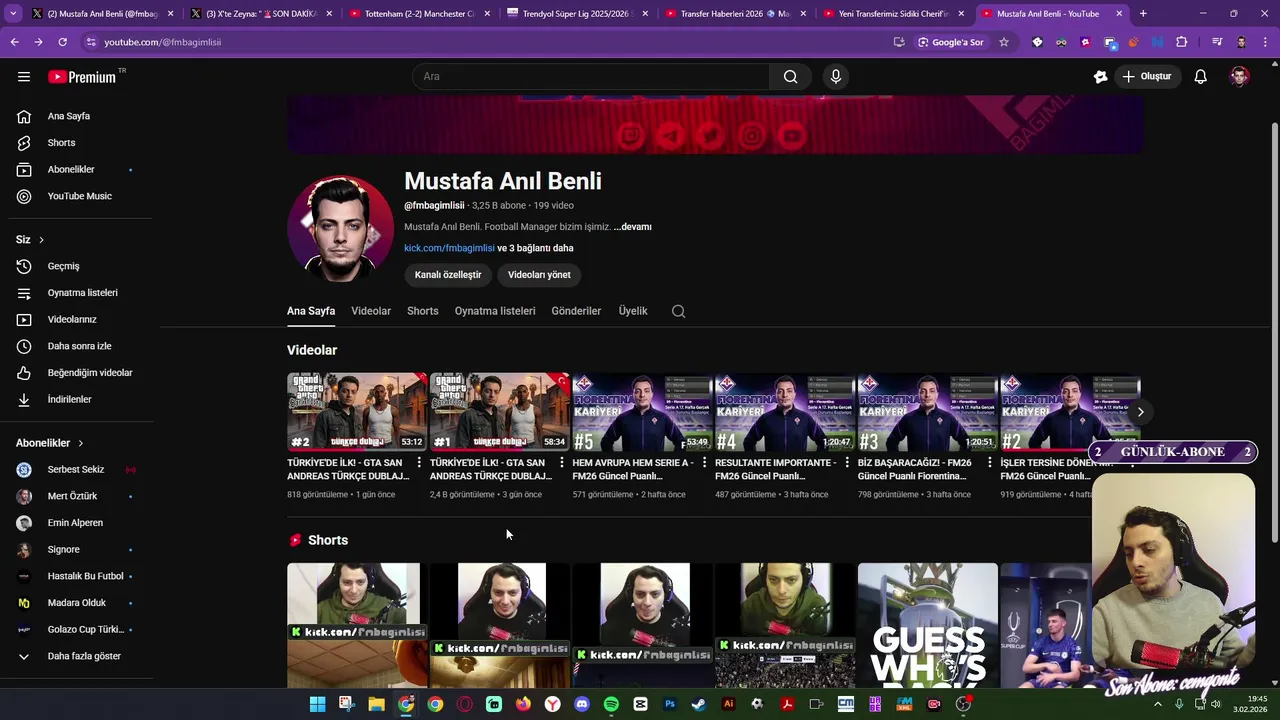Open the GUESS WHO'S BACK short
The height and width of the screenshot is (720, 1280).
927,625
